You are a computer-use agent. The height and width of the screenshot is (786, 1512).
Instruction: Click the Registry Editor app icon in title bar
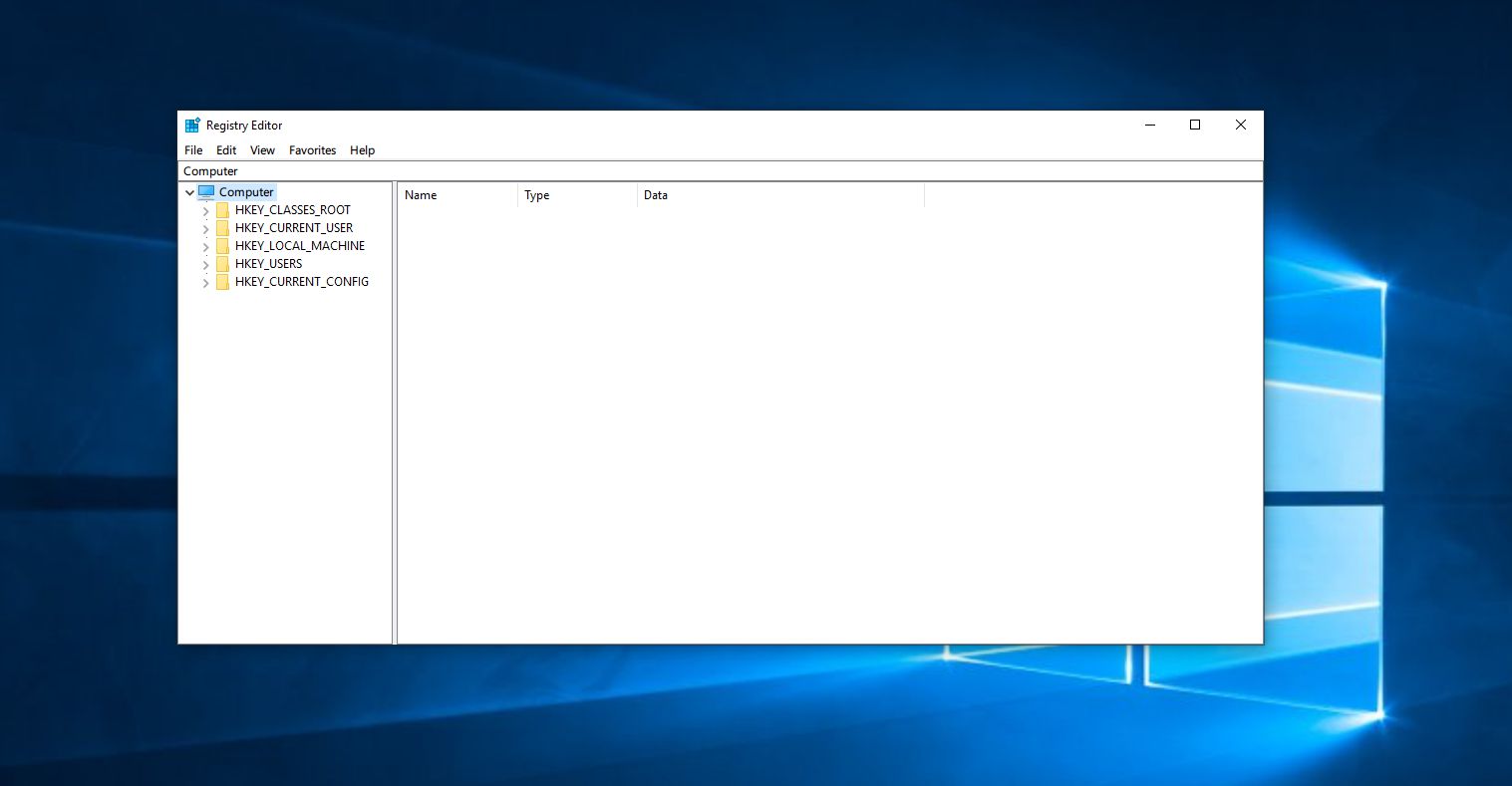click(192, 126)
